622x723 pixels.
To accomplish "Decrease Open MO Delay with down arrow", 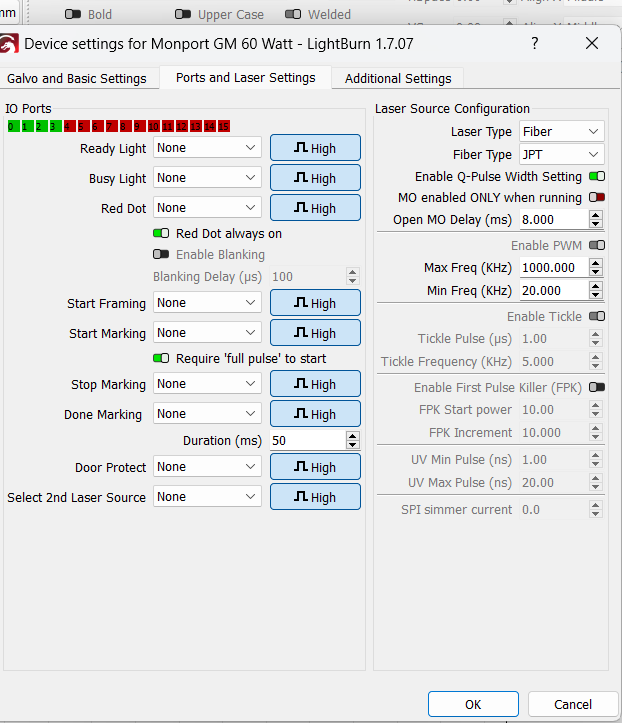I will click(x=596, y=224).
